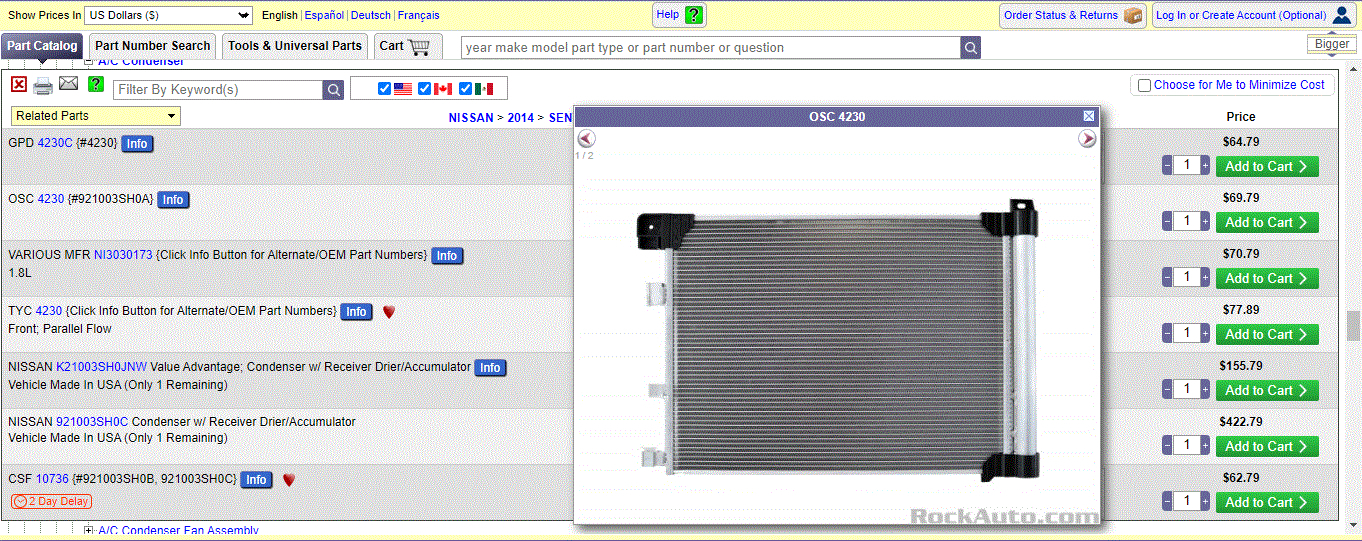Increase quantity for GPD 4230C
The height and width of the screenshot is (541, 1362).
tap(1205, 166)
